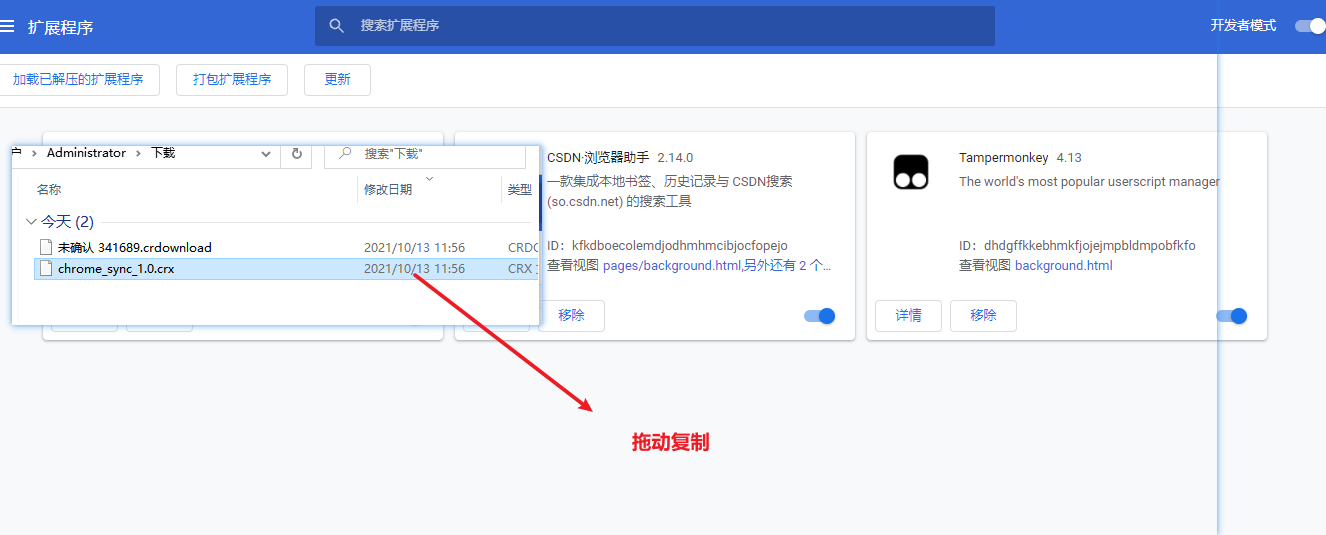Click 移除 on the CSDN·浏览器助手 card
This screenshot has width=1326, height=535.
click(572, 316)
